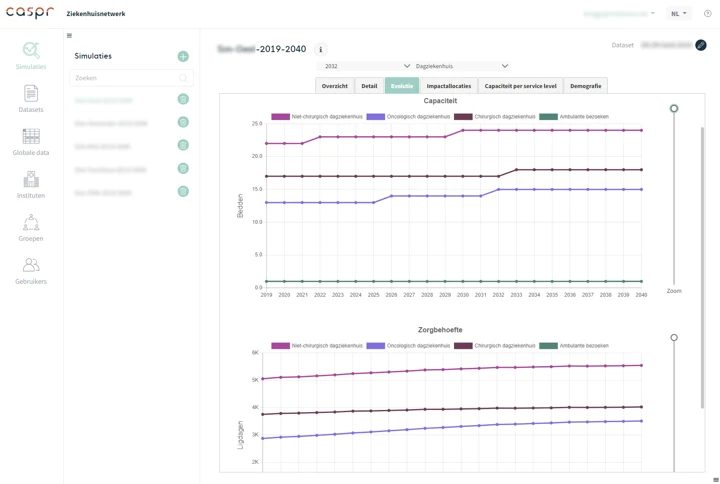Delete the first simulation in list

point(183,99)
